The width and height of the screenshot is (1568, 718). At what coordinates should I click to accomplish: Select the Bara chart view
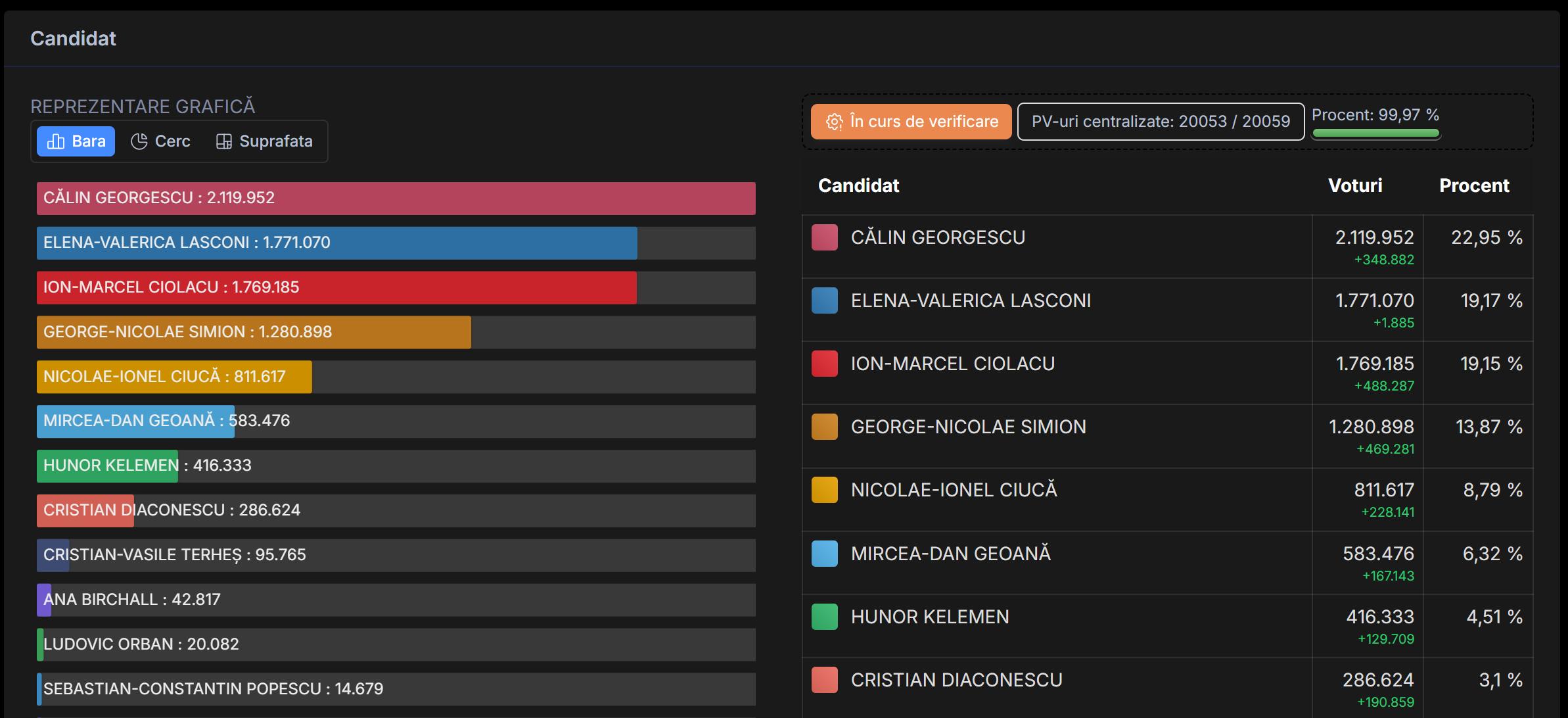[x=76, y=141]
